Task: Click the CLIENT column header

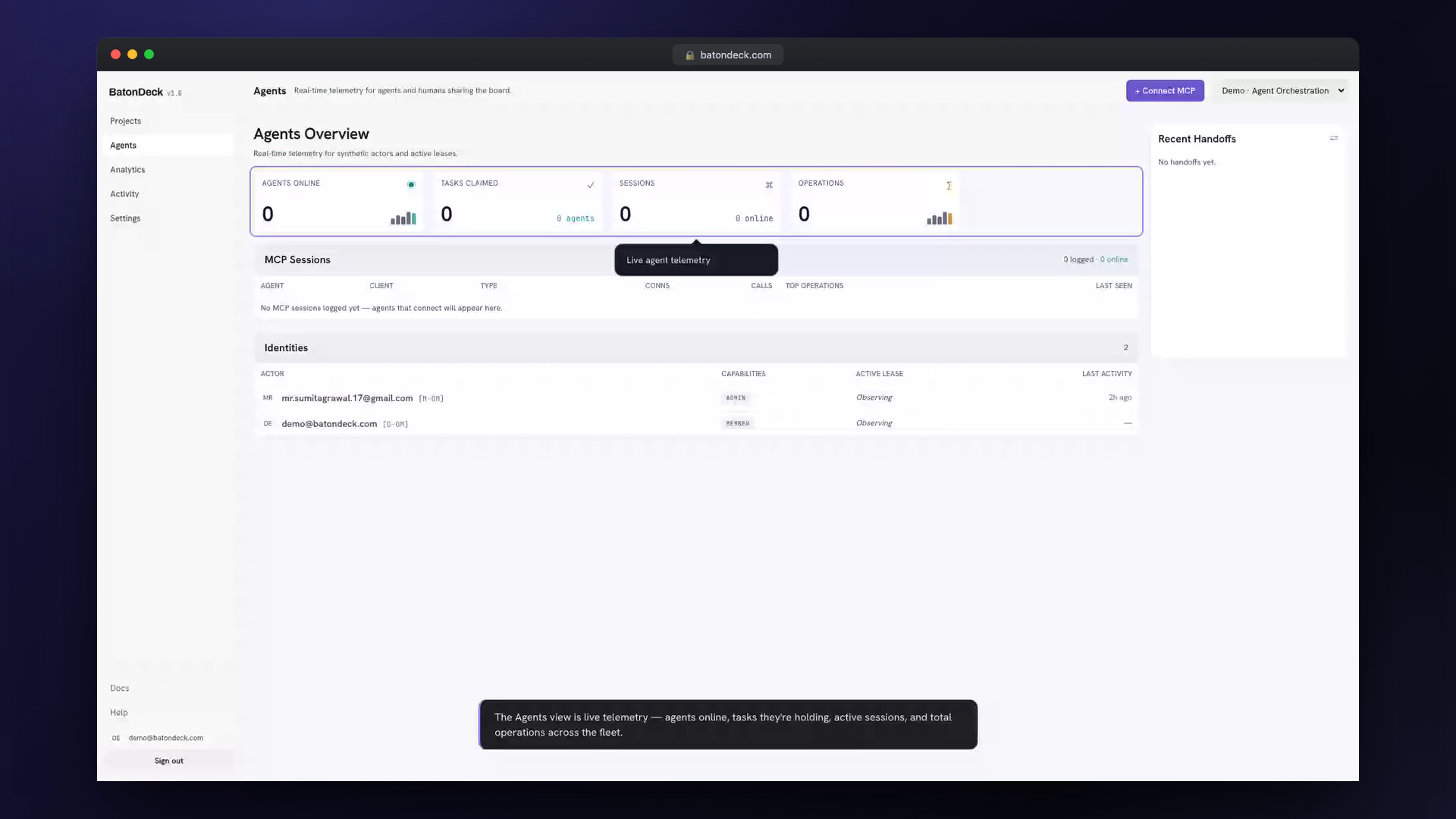Action: (381, 286)
